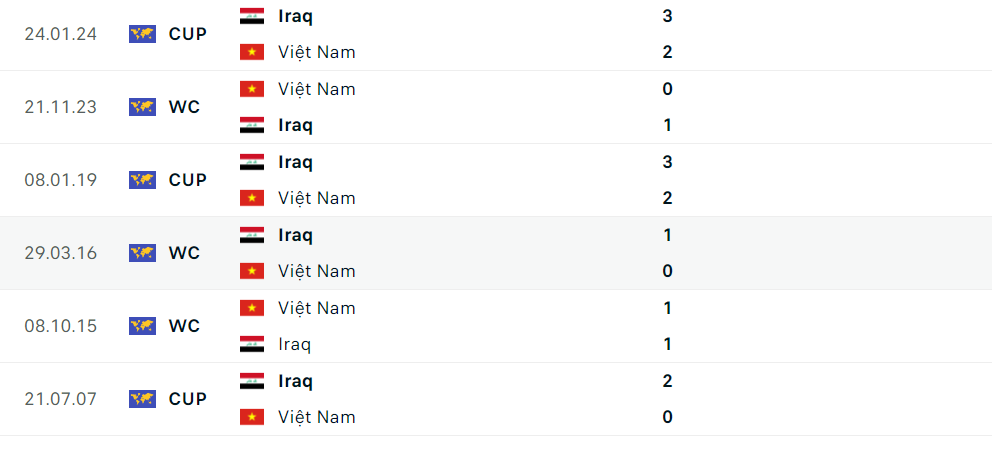Click the world map icon beside 21.07.07 CUP

142,399
